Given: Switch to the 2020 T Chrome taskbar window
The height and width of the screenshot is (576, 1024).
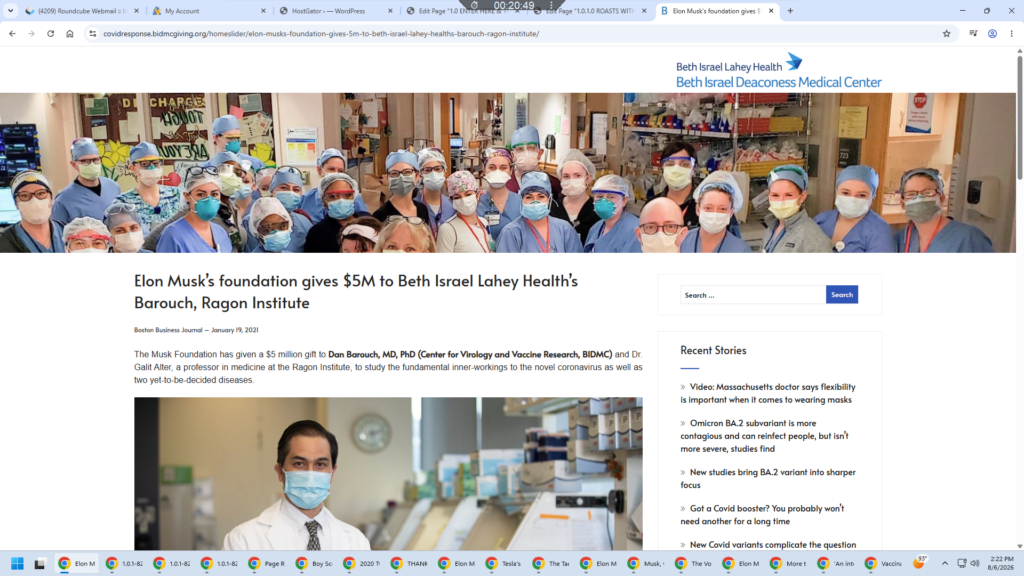Looking at the screenshot, I should coord(362,564).
